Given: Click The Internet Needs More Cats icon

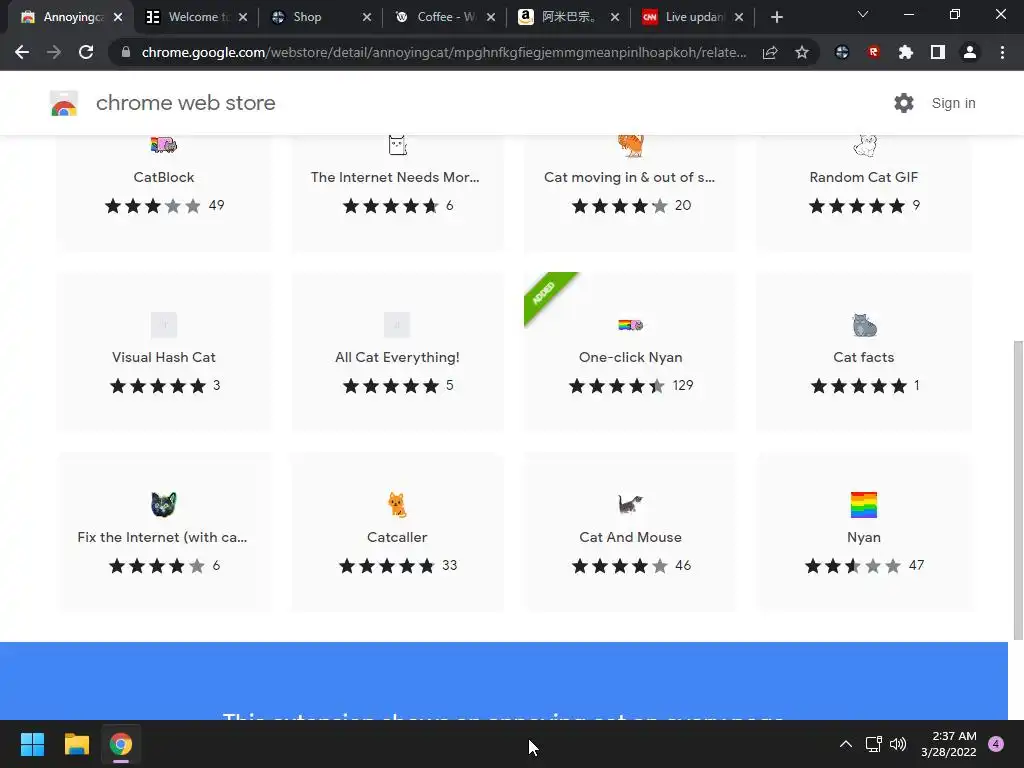Looking at the screenshot, I should click(x=397, y=144).
